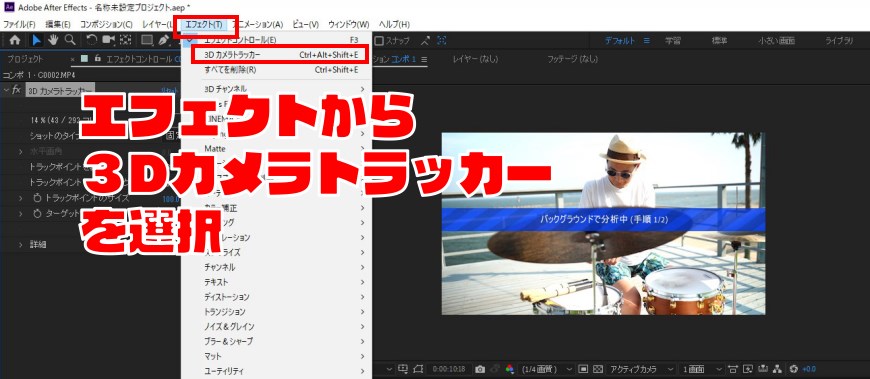Click the Timeline icon in viewer footer
Screen dimensions: 870x379
tap(762, 369)
